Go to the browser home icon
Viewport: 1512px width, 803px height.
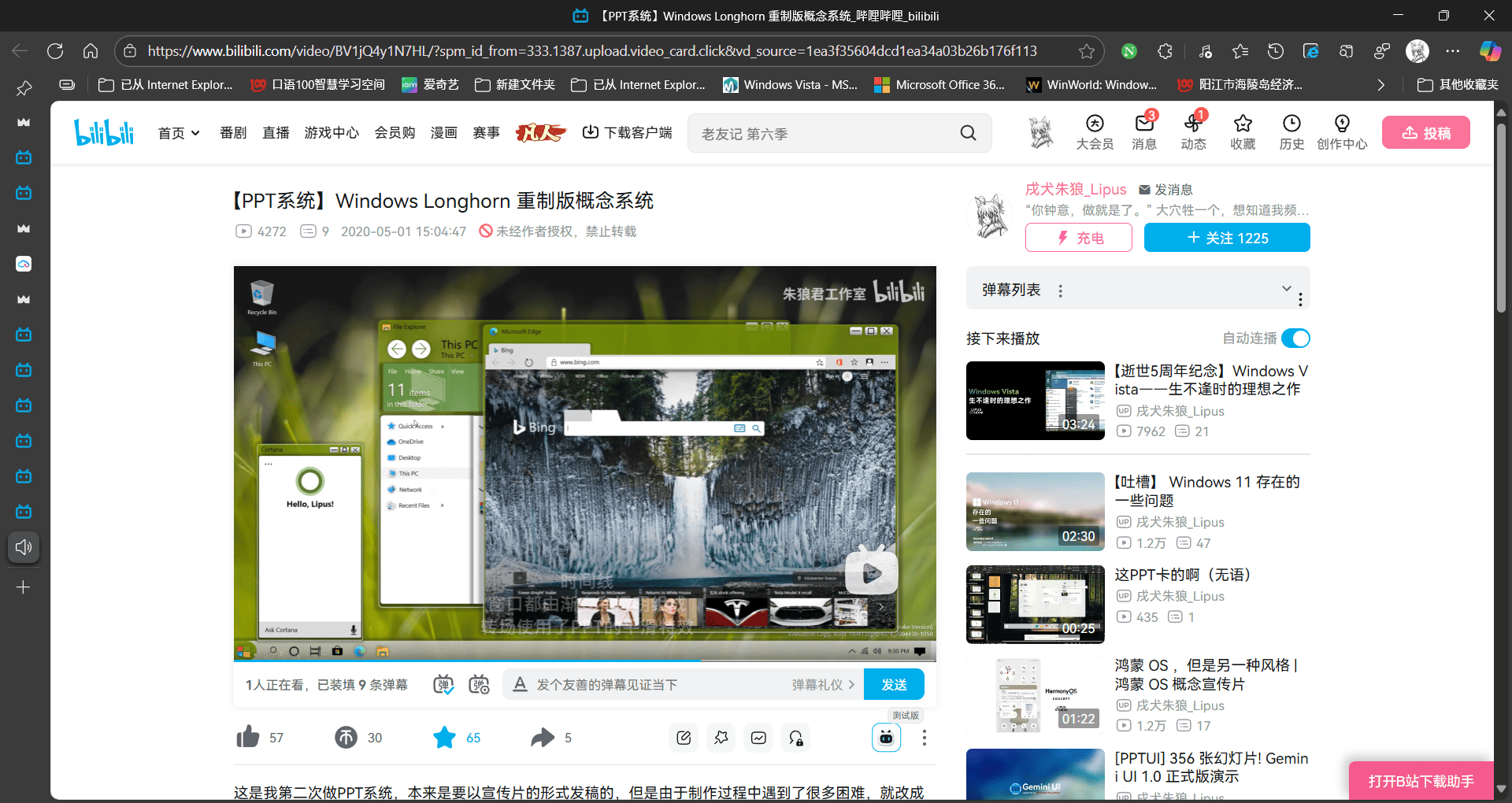[91, 51]
